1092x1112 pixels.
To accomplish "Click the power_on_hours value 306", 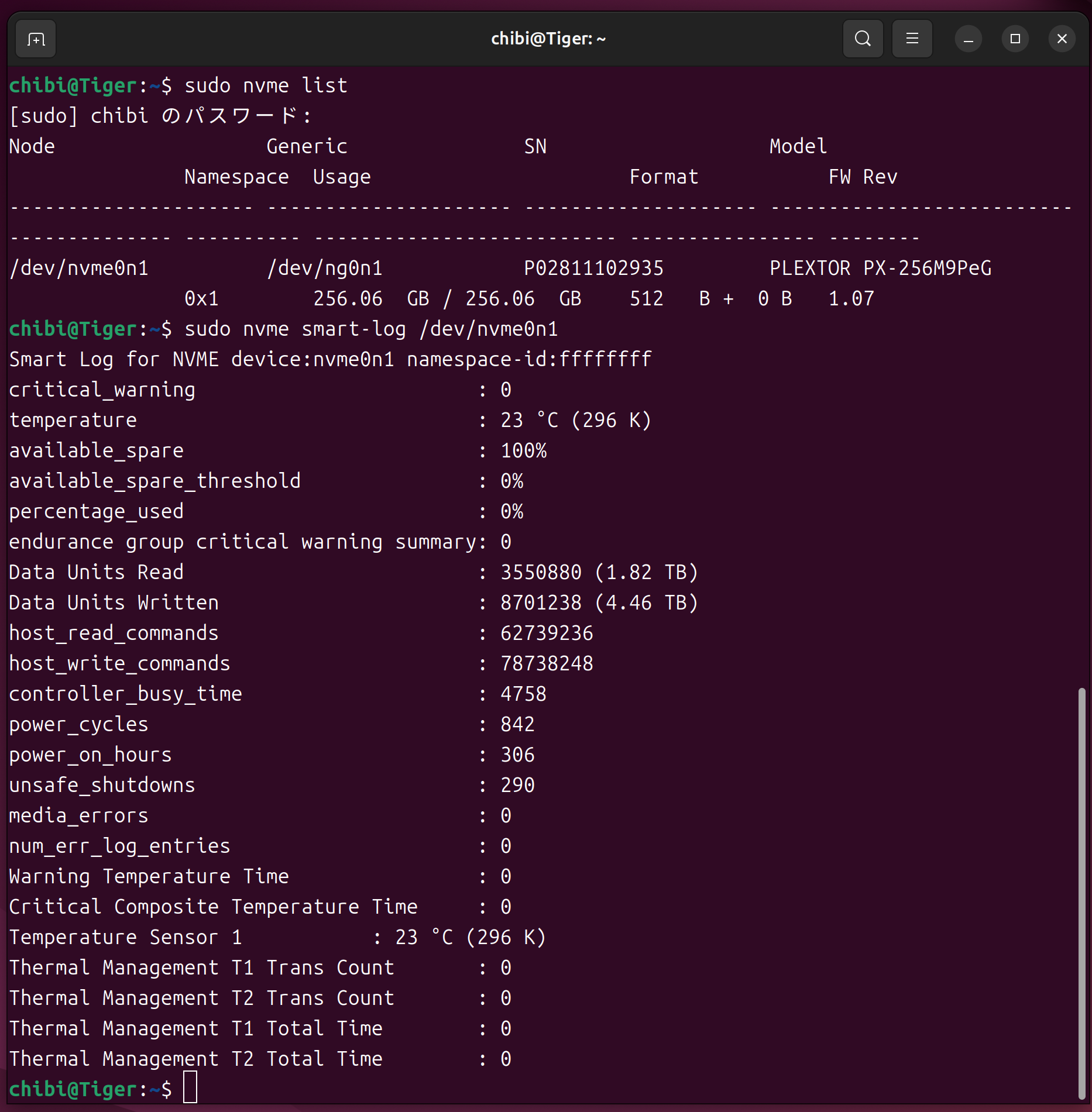I will (x=517, y=755).
